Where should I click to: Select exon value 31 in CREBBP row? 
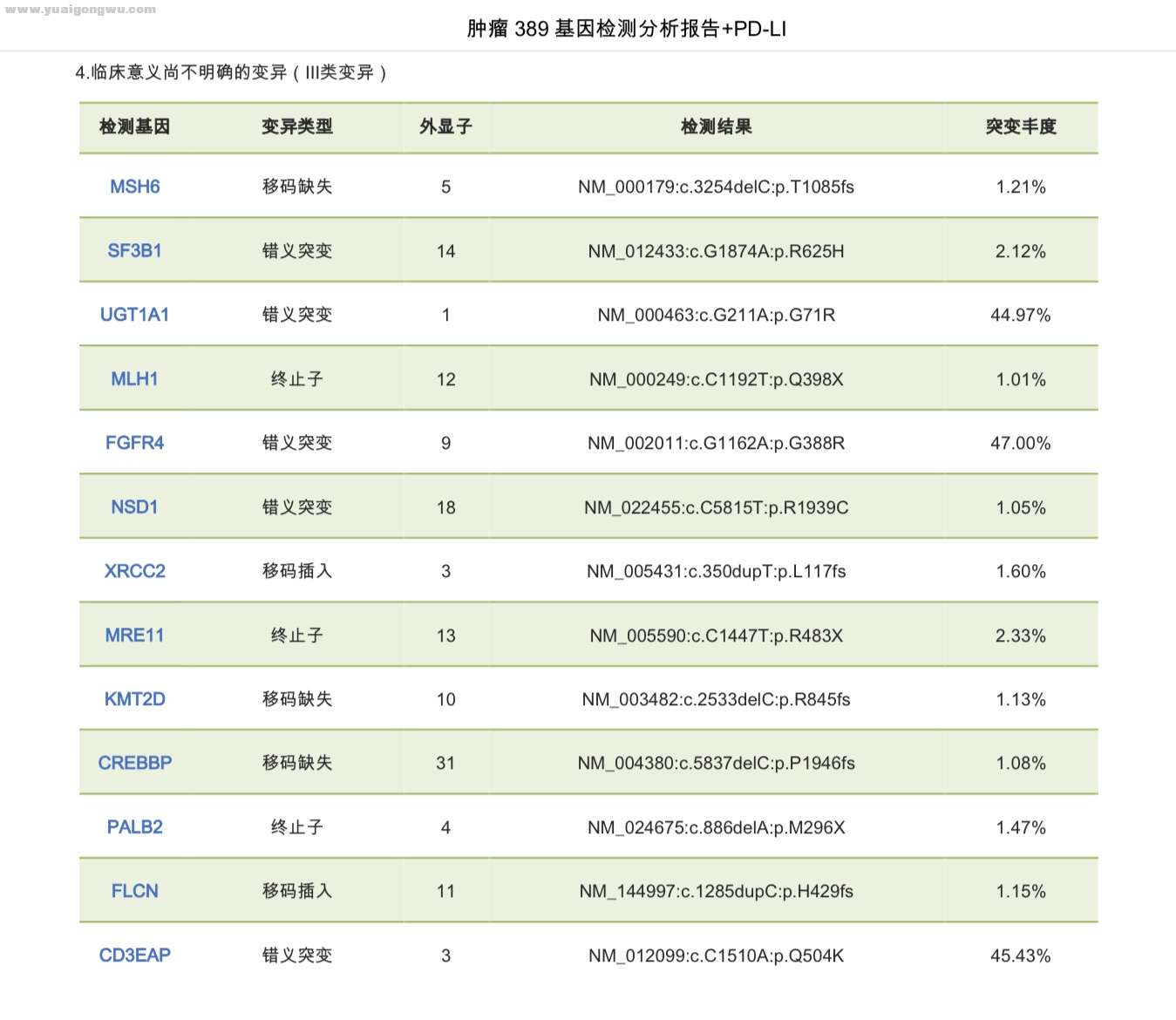[446, 763]
